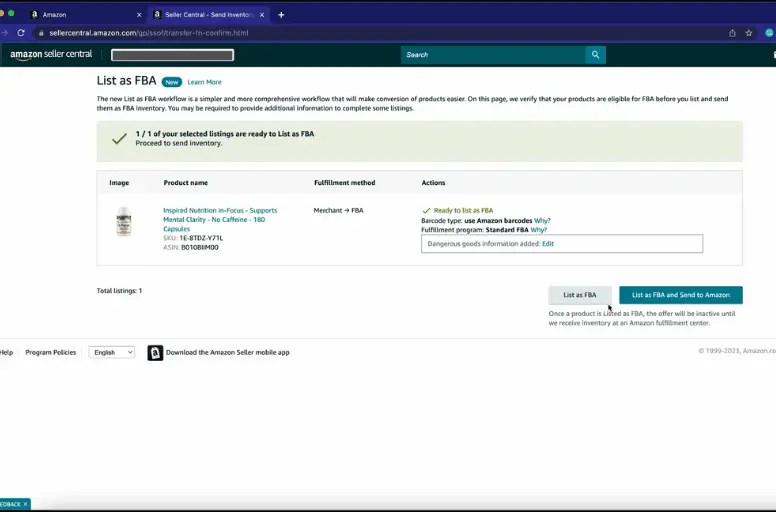Edit dangerous goods information
The width and height of the screenshot is (776, 512).
click(x=548, y=244)
